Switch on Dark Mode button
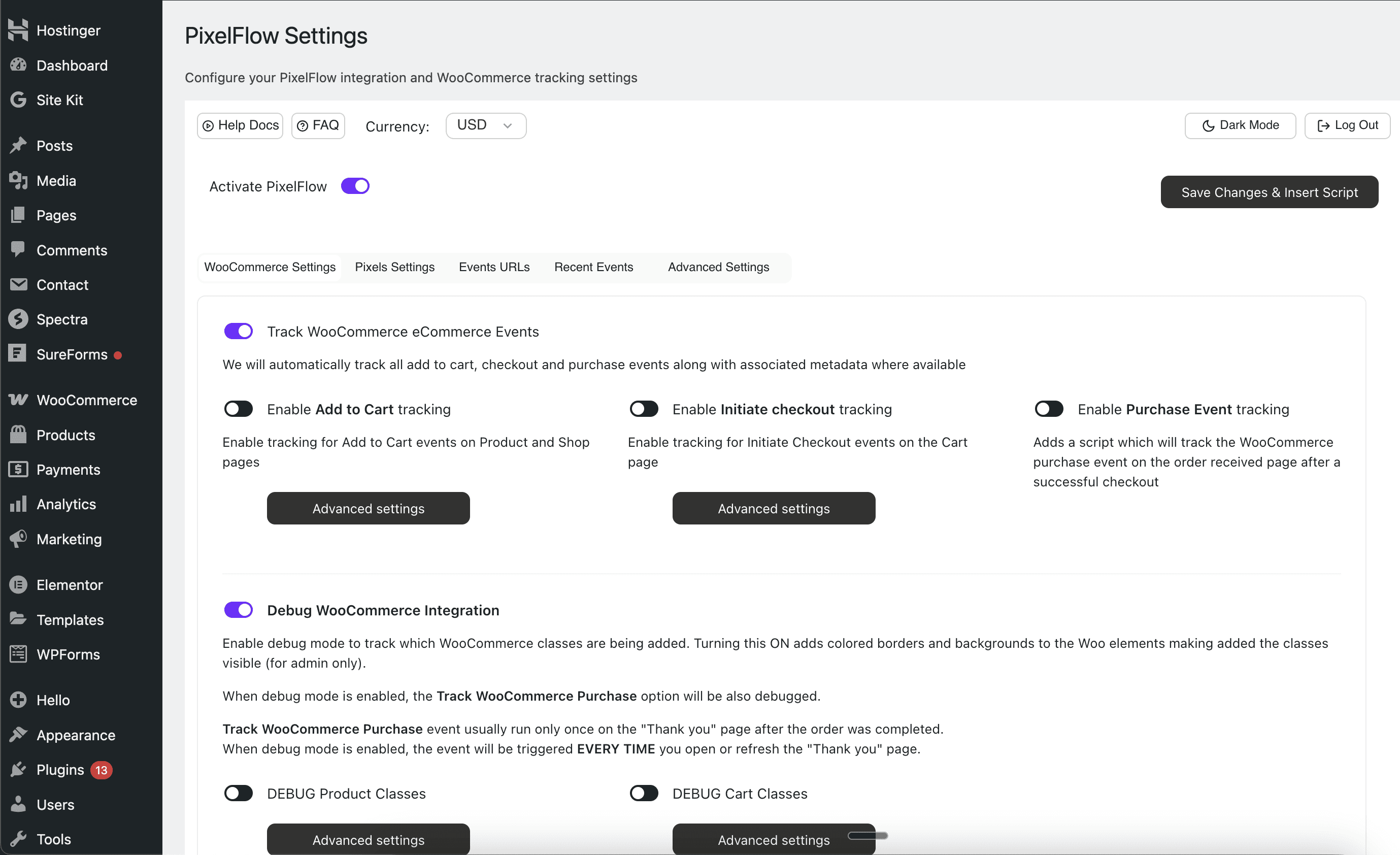 (1240, 125)
